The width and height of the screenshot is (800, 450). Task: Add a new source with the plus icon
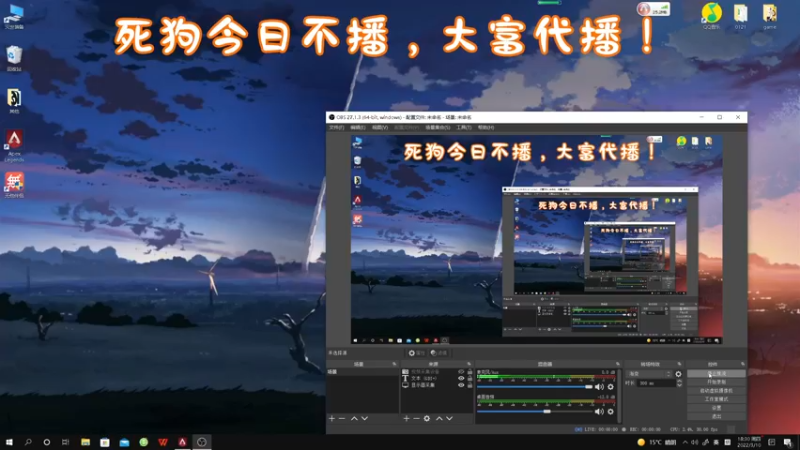[406, 418]
